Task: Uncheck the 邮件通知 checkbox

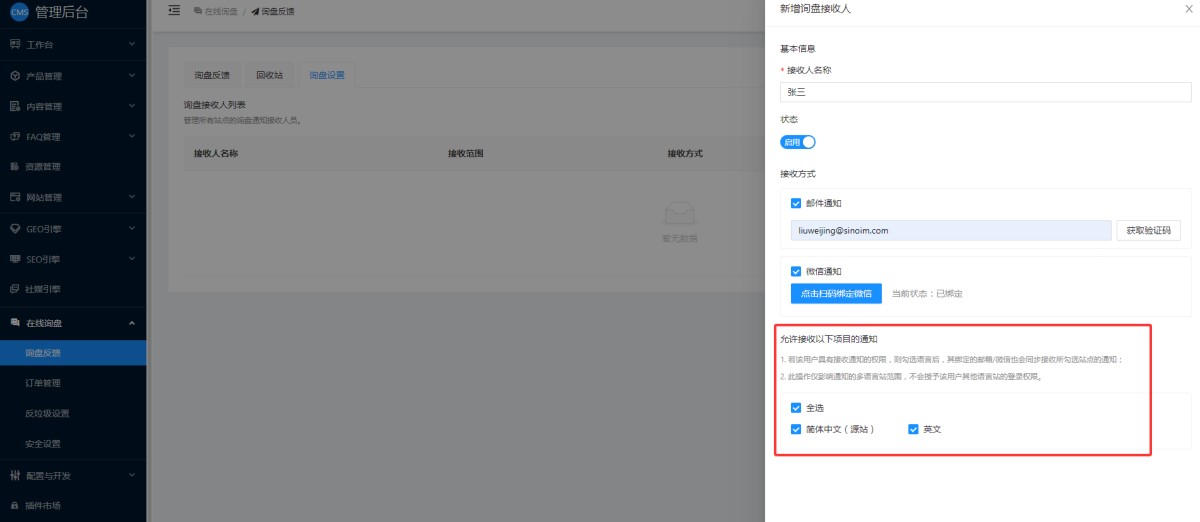Action: [x=796, y=203]
